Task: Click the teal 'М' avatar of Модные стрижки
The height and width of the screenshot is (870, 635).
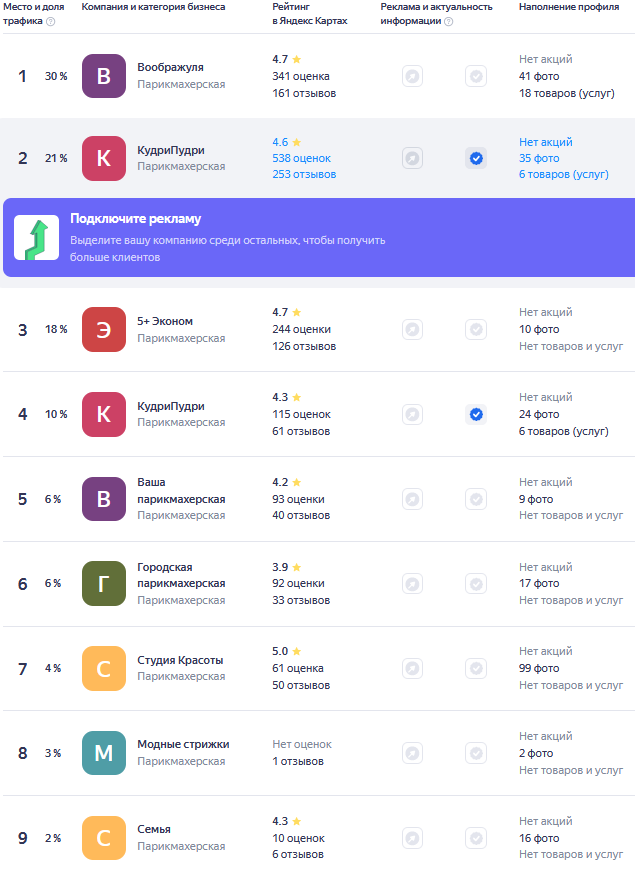Action: pyautogui.click(x=104, y=753)
